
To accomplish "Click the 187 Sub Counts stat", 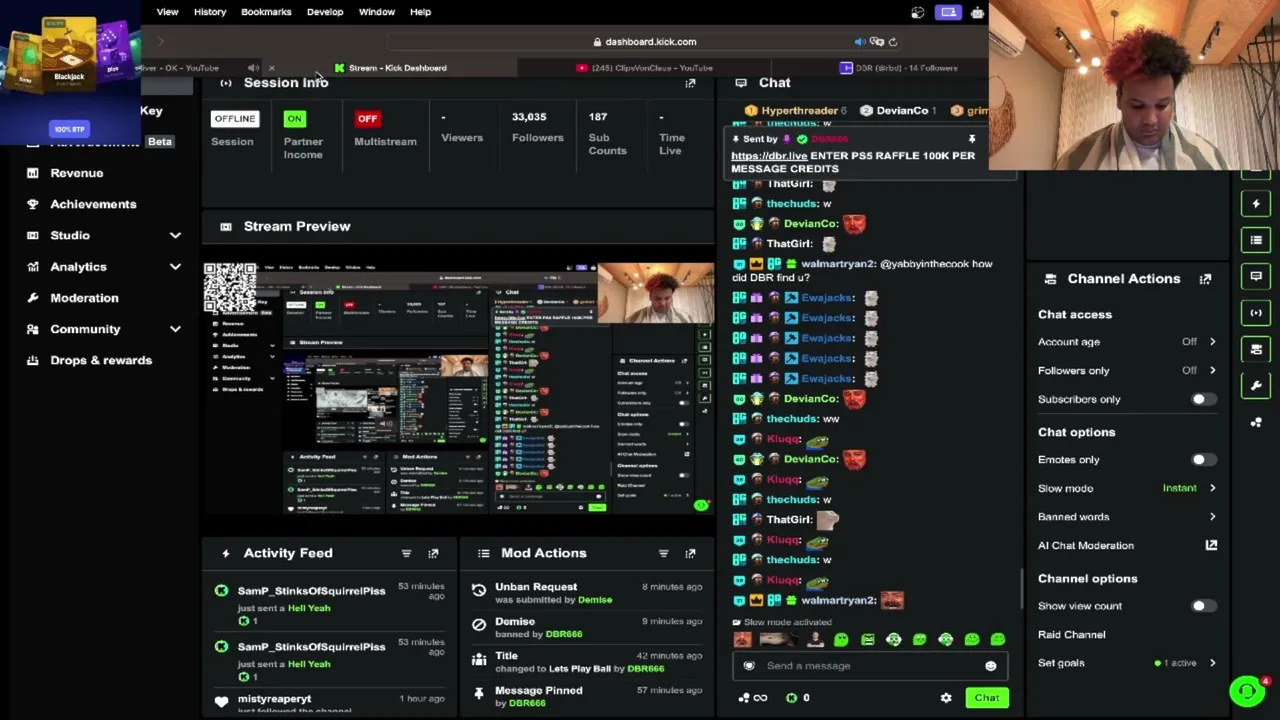I will pos(607,134).
